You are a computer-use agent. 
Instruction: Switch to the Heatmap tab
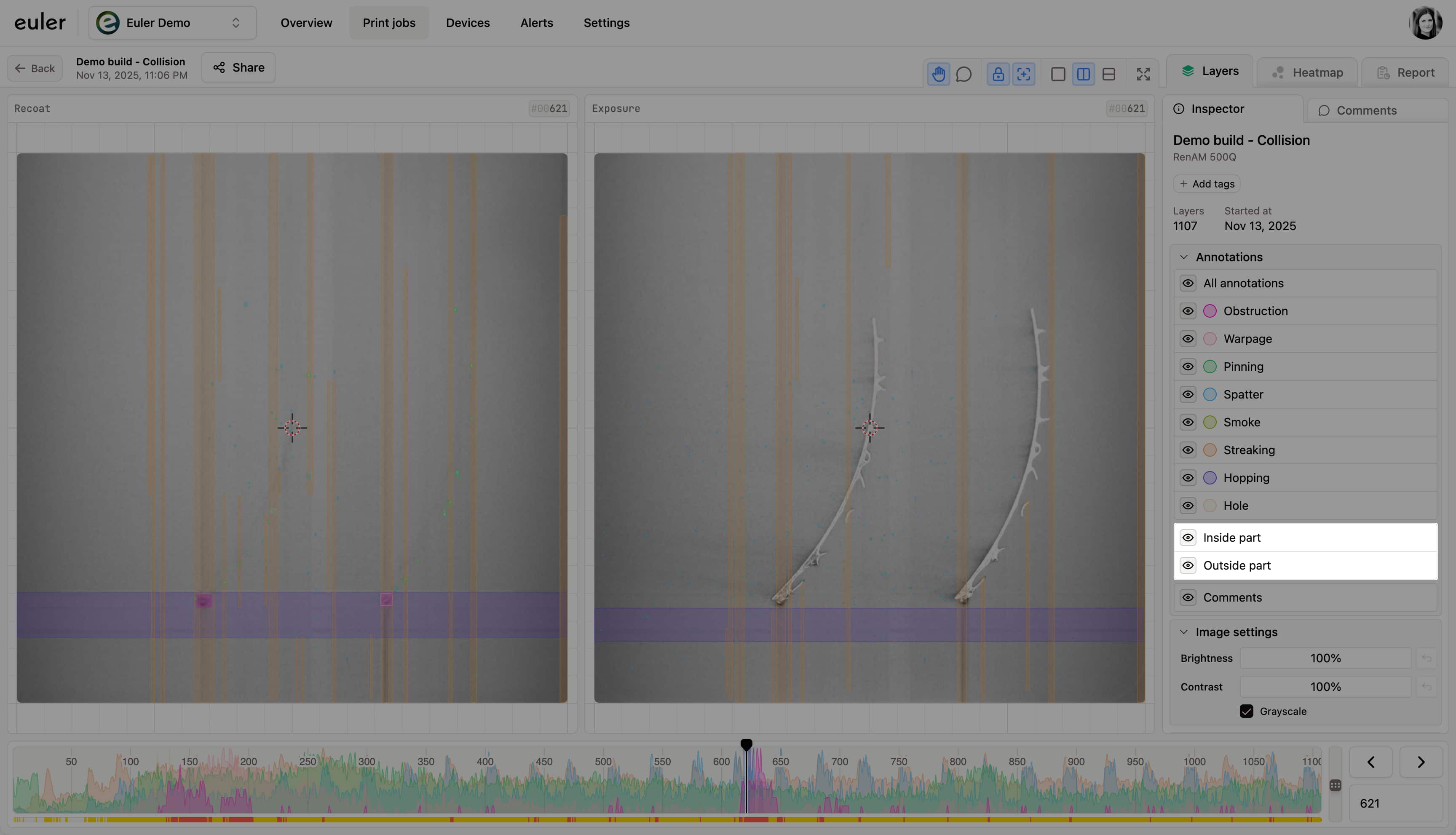tap(1307, 73)
